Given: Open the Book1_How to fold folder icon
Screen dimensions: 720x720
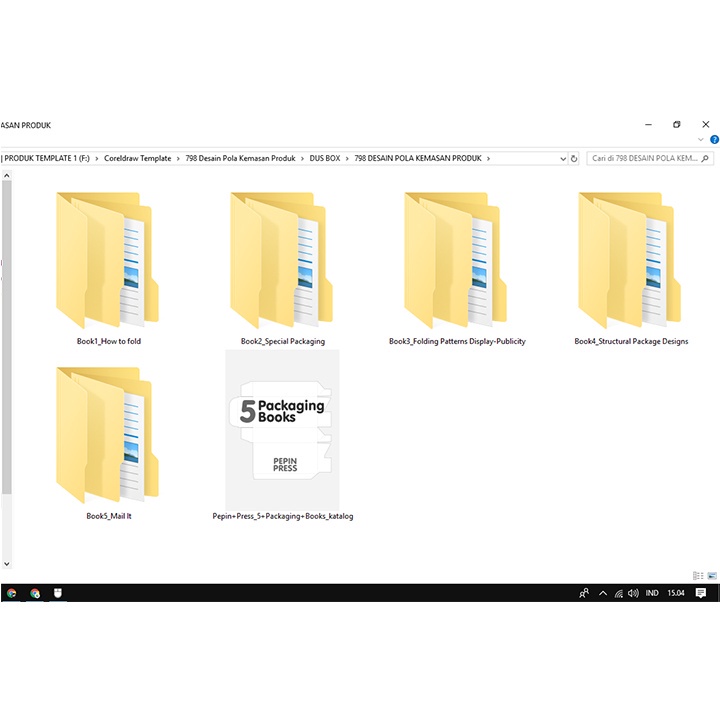Looking at the screenshot, I should 108,260.
